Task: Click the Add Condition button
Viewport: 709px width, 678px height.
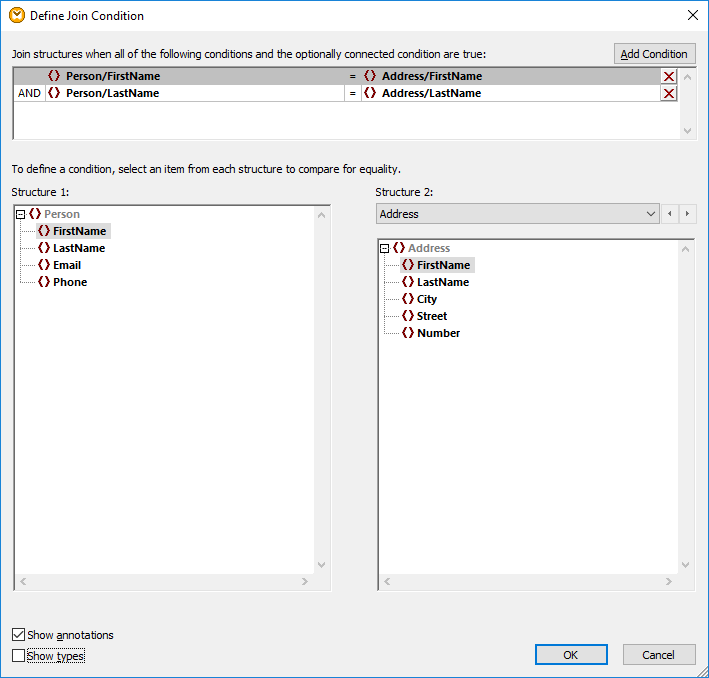Action: [x=654, y=54]
